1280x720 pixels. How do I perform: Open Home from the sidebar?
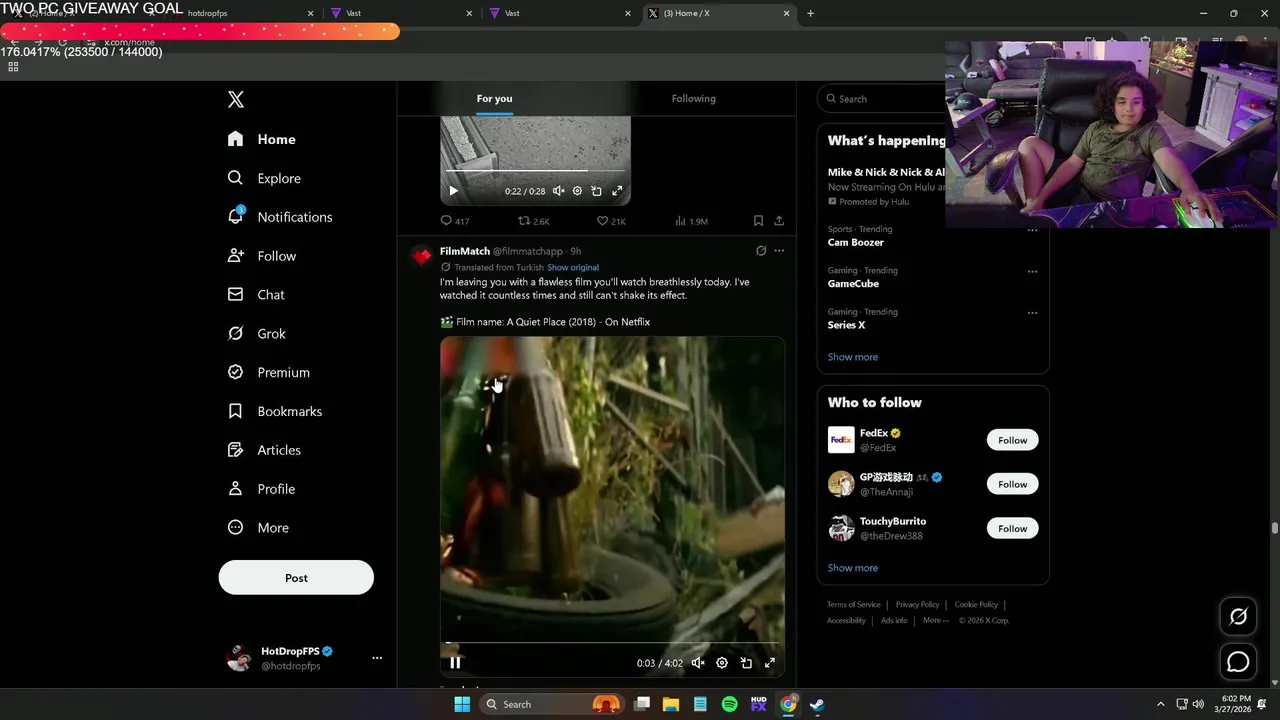tap(261, 139)
